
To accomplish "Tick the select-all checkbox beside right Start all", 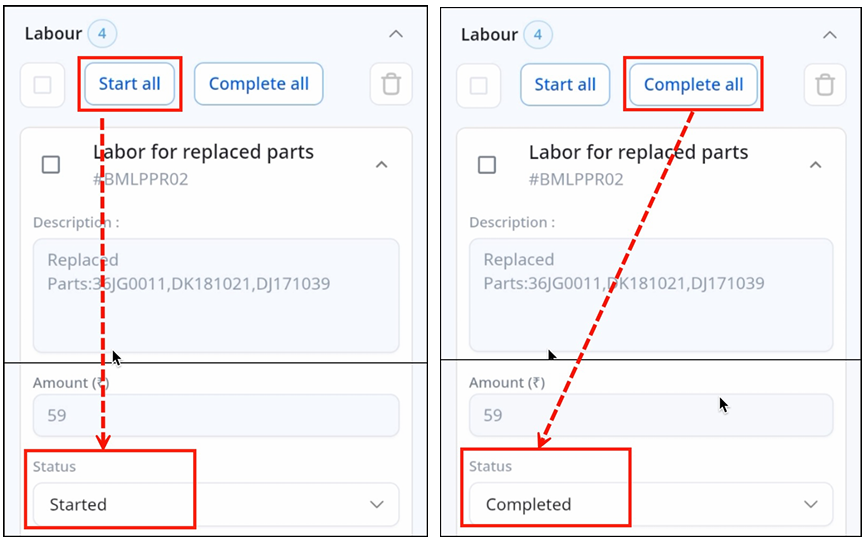I will click(478, 85).
